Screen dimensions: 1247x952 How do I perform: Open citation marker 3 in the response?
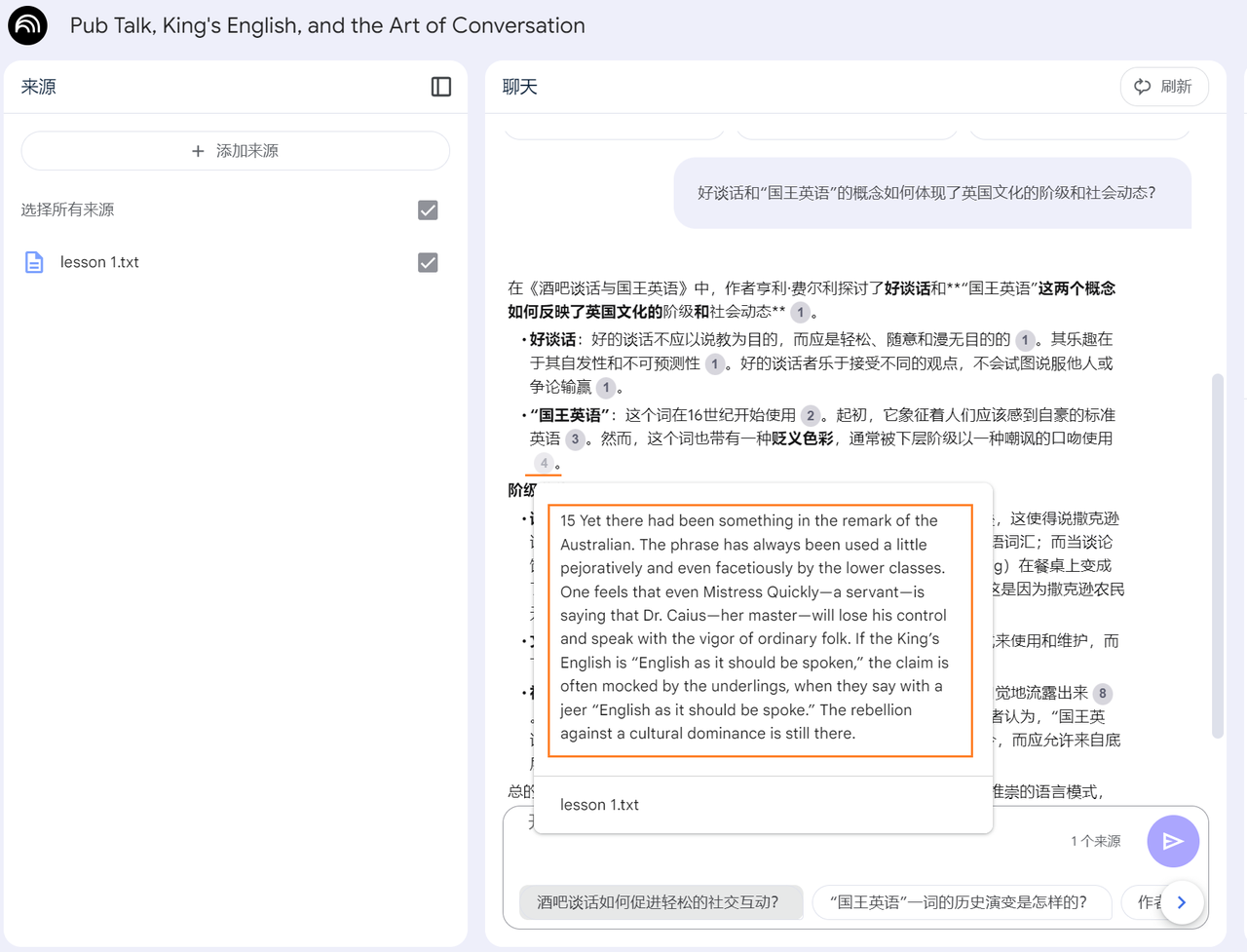tap(575, 439)
